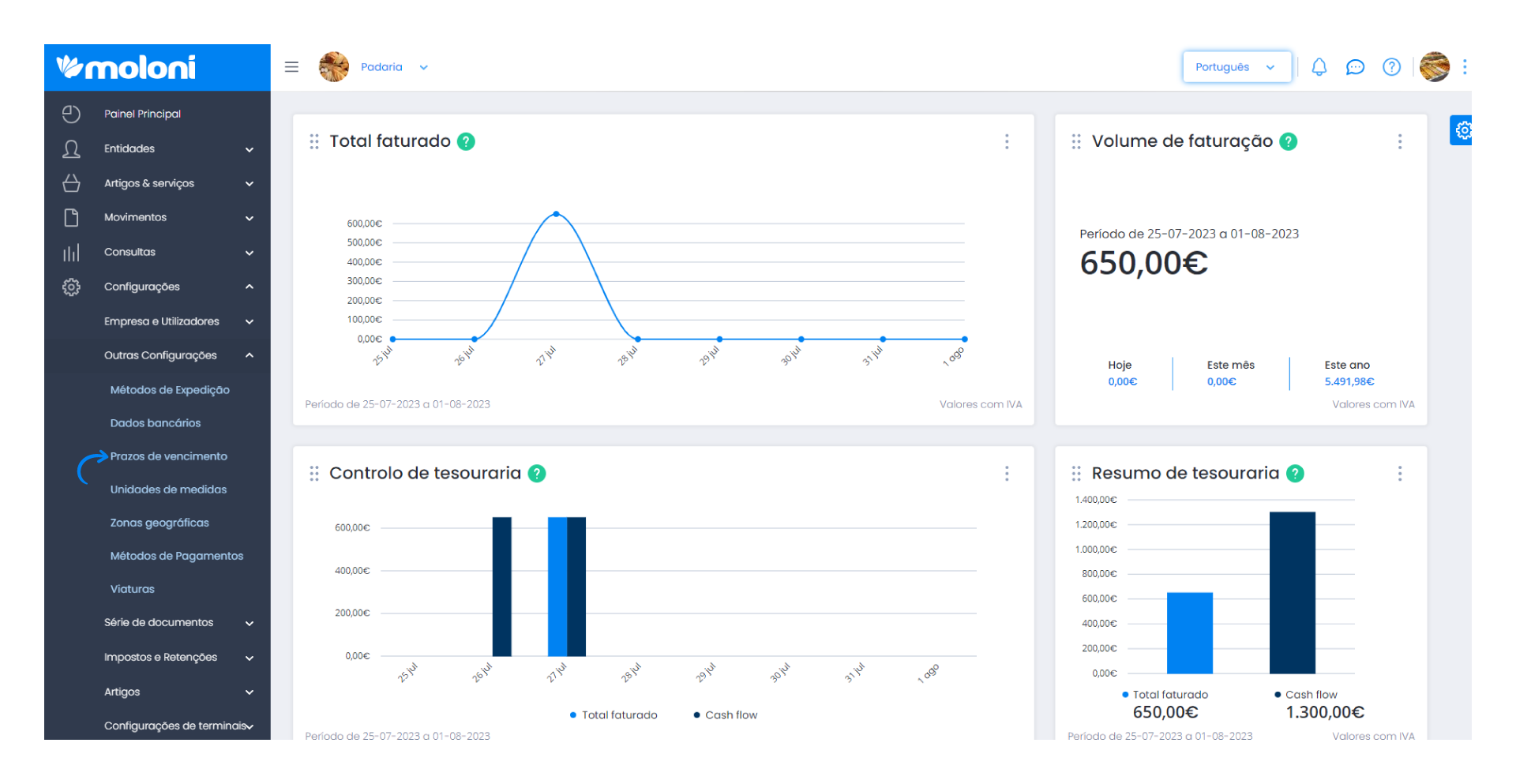Open Viaturas settings
The width and height of the screenshot is (1516, 784).
pyautogui.click(x=133, y=589)
